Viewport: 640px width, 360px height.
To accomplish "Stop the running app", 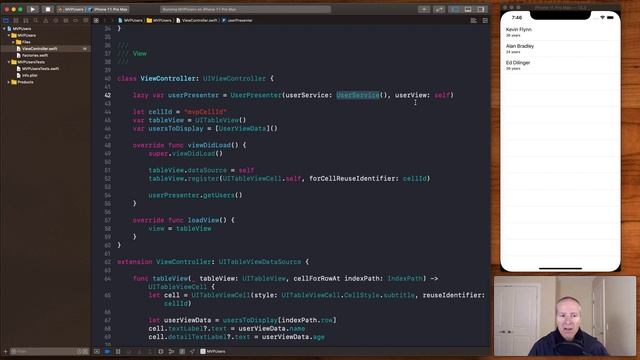I will [47, 9].
